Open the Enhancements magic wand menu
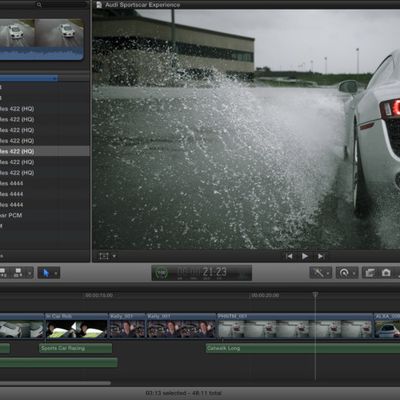 pyautogui.click(x=318, y=273)
